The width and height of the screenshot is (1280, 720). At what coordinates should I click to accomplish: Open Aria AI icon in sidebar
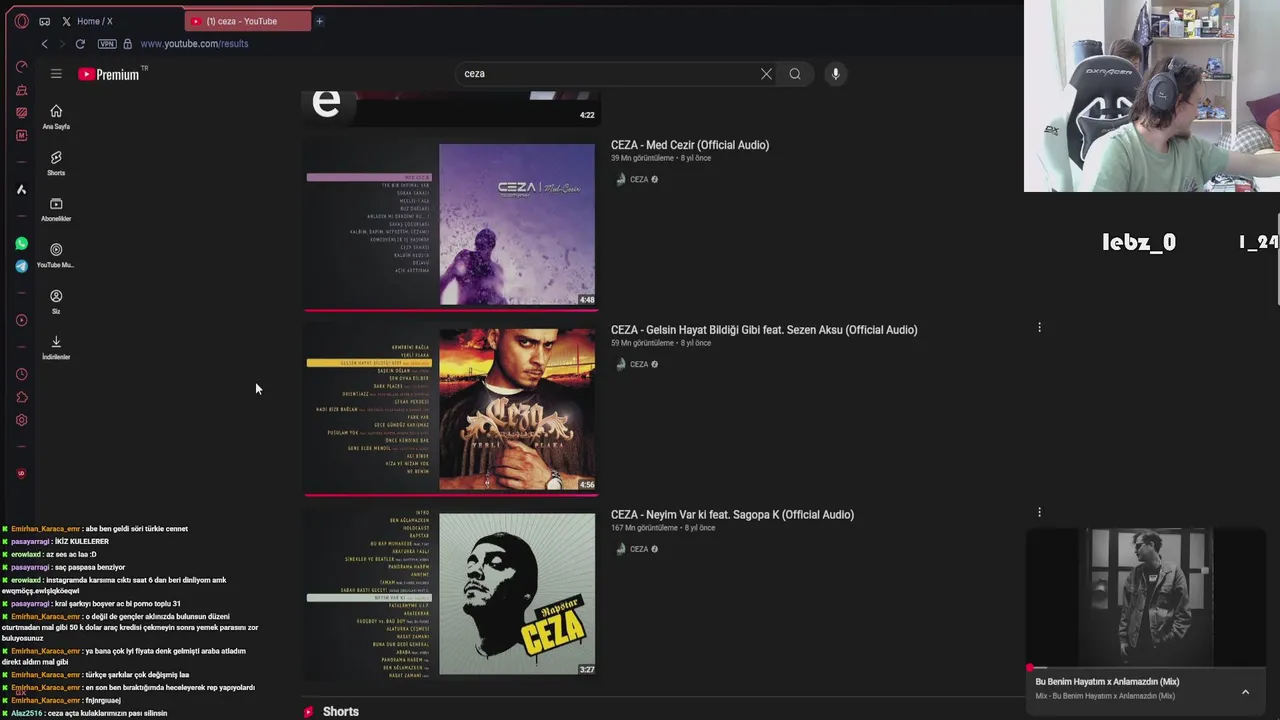pyautogui.click(x=21, y=189)
